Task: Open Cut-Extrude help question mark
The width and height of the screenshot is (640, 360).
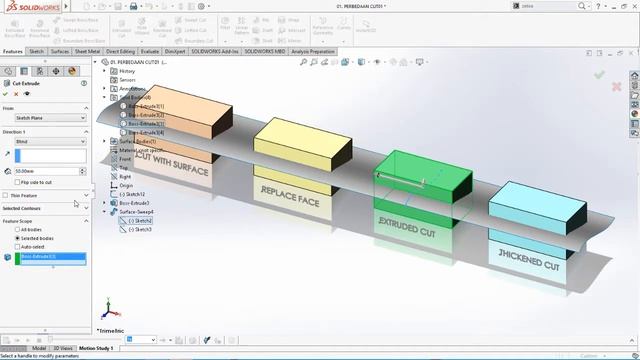Action: coord(84,83)
